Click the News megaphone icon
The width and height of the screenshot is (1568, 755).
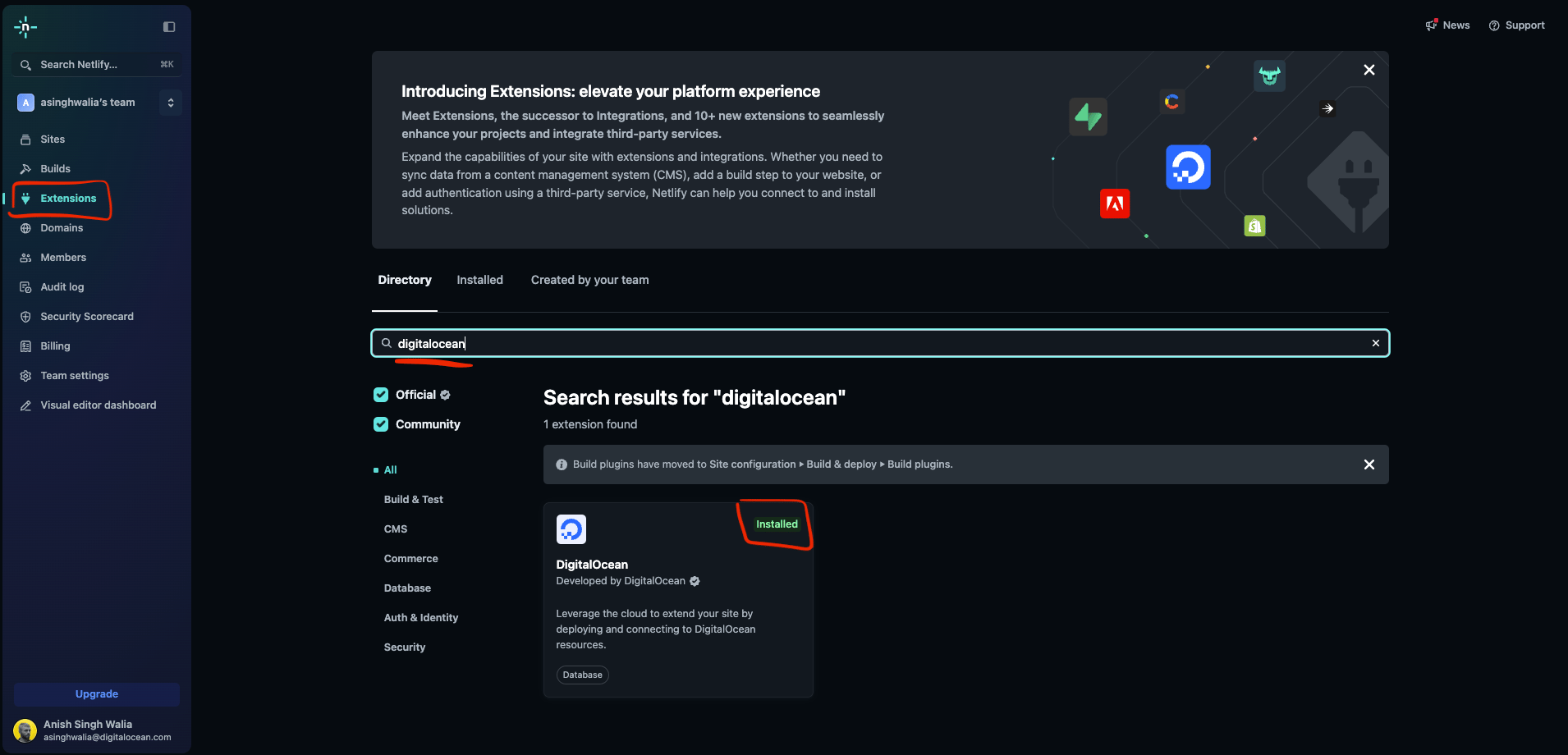pyautogui.click(x=1432, y=25)
